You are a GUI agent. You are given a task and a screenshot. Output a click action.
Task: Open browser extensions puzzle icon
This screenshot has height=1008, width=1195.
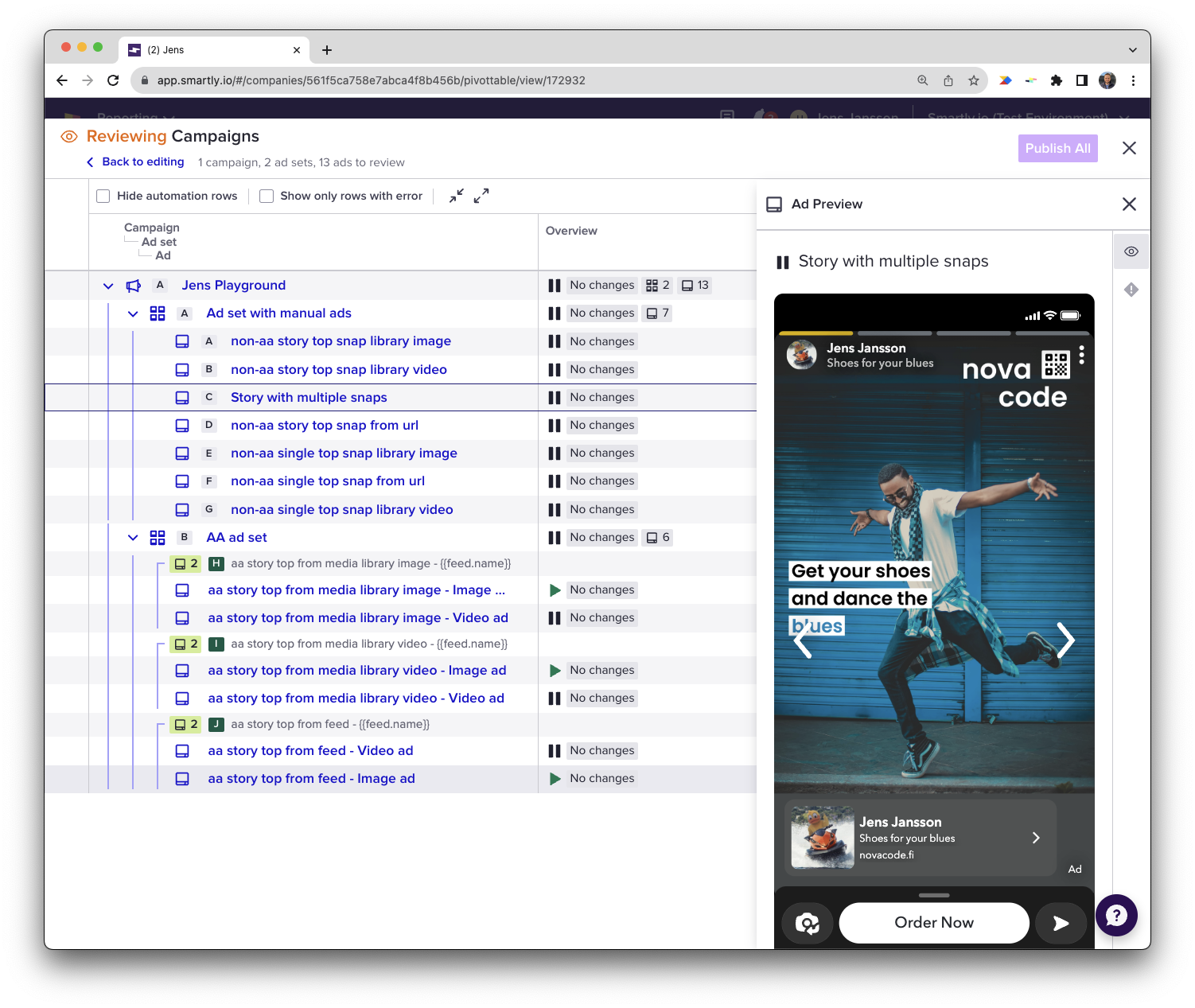coord(1057,80)
